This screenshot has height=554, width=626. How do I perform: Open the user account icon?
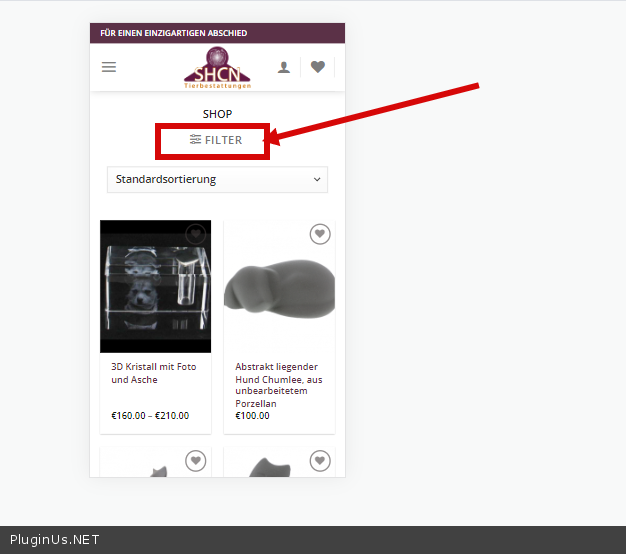click(284, 67)
